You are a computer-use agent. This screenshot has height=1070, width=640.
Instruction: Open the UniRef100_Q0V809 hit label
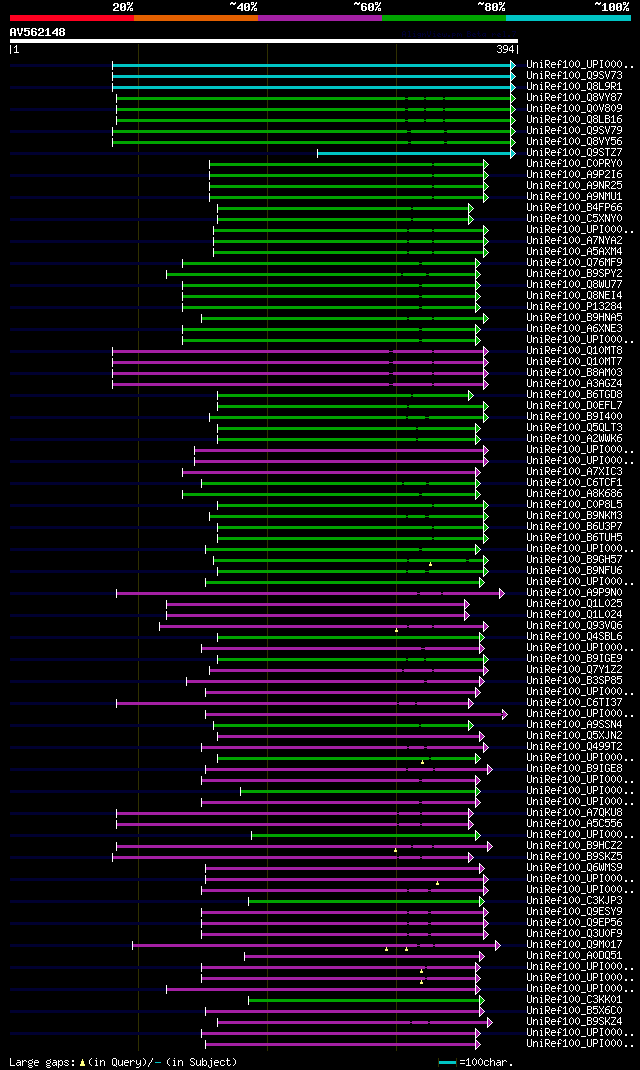[x=574, y=109]
